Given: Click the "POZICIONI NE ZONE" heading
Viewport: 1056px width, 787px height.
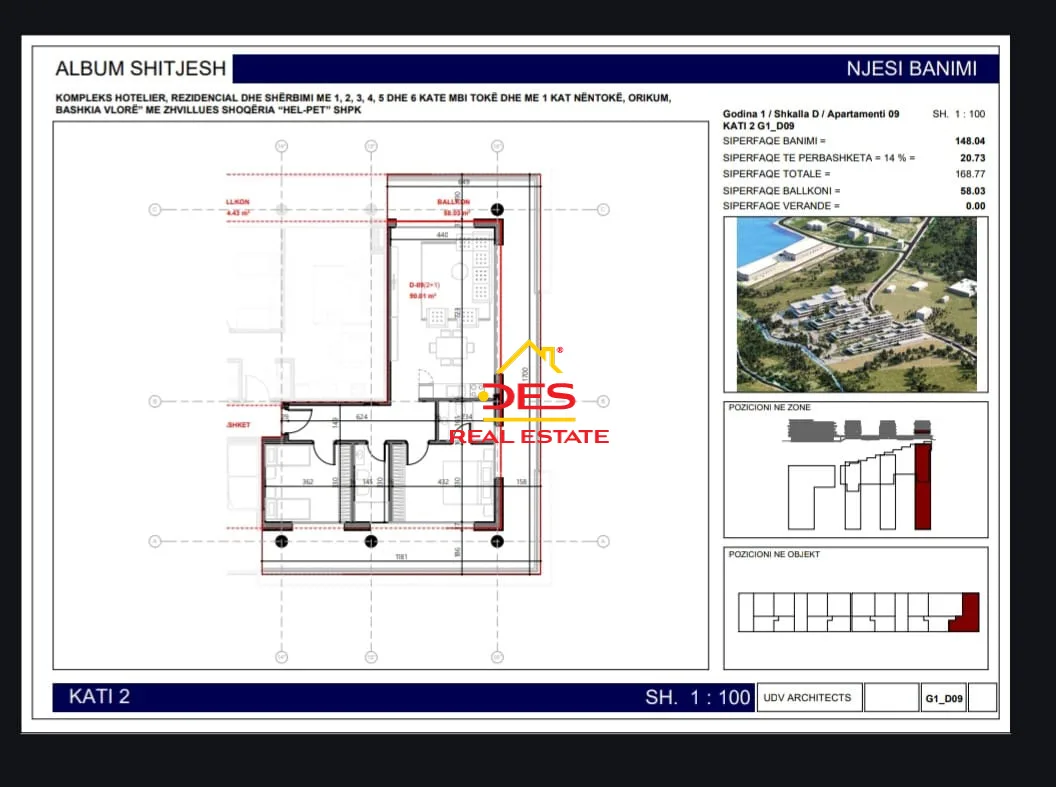Looking at the screenshot, I should point(769,407).
